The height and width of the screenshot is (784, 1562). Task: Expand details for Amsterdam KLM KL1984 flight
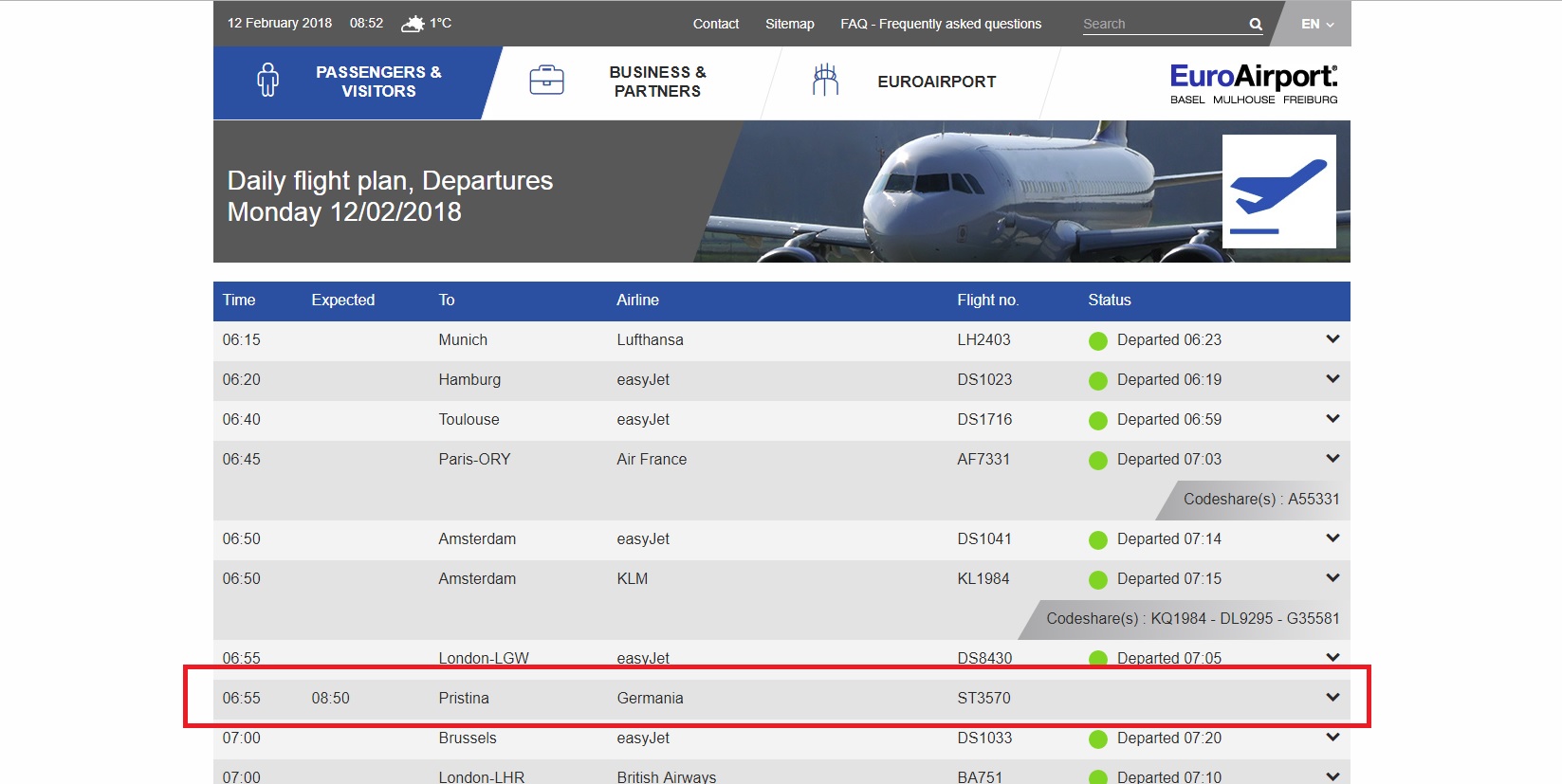1332,578
